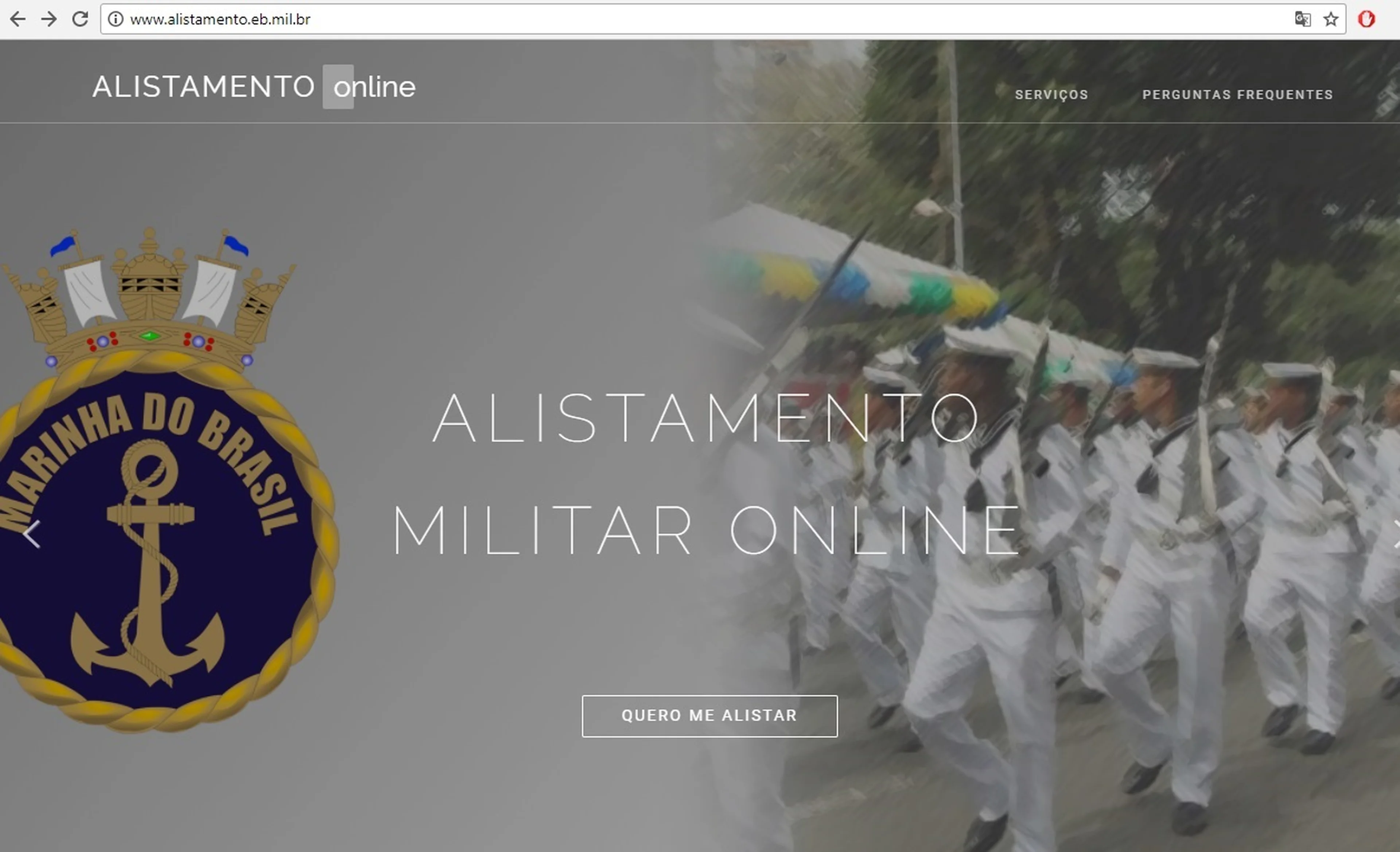Click the address bar showing www.alistamento.eb.mil.br
This screenshot has height=852, width=1400.
tap(723, 19)
